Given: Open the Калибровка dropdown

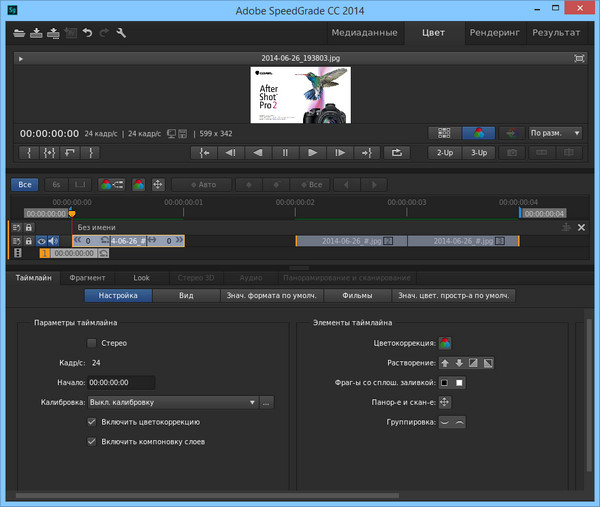Looking at the screenshot, I should [171, 402].
